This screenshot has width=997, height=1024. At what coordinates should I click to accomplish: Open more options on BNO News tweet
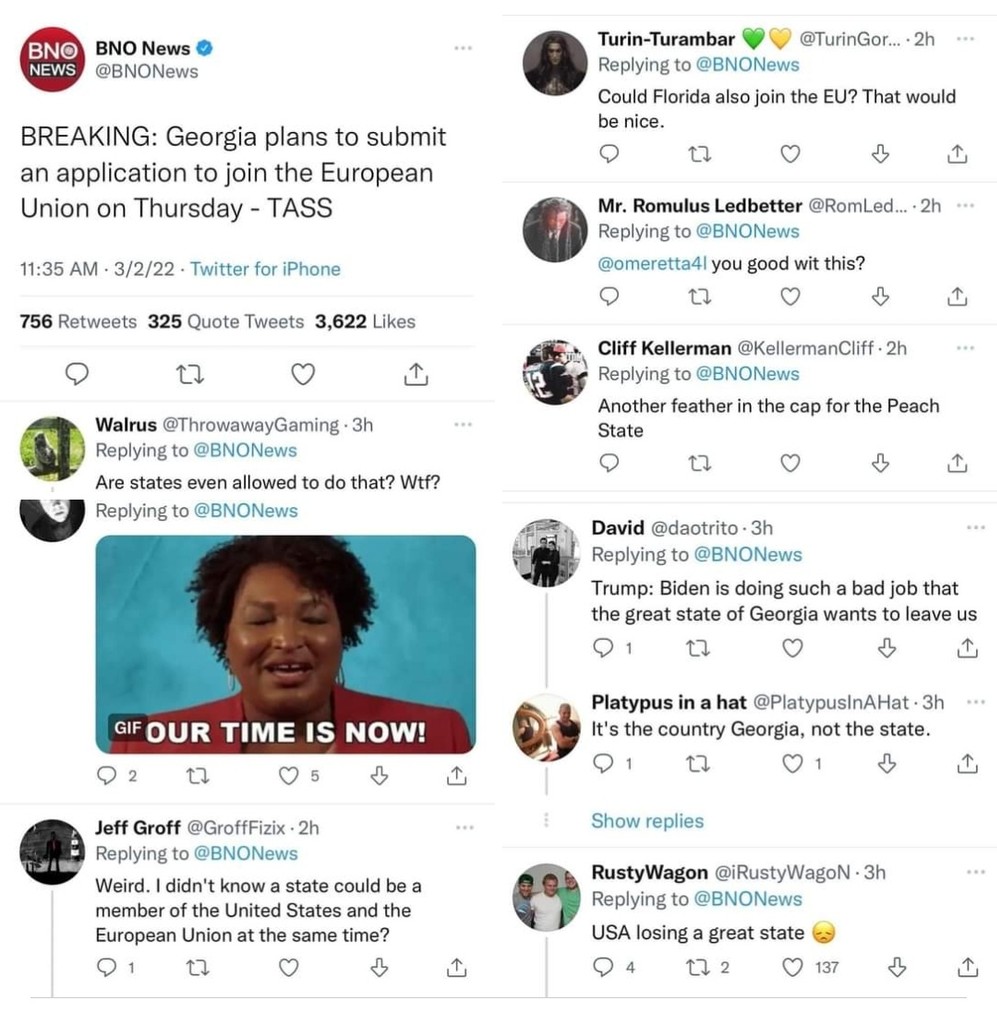pos(463,48)
